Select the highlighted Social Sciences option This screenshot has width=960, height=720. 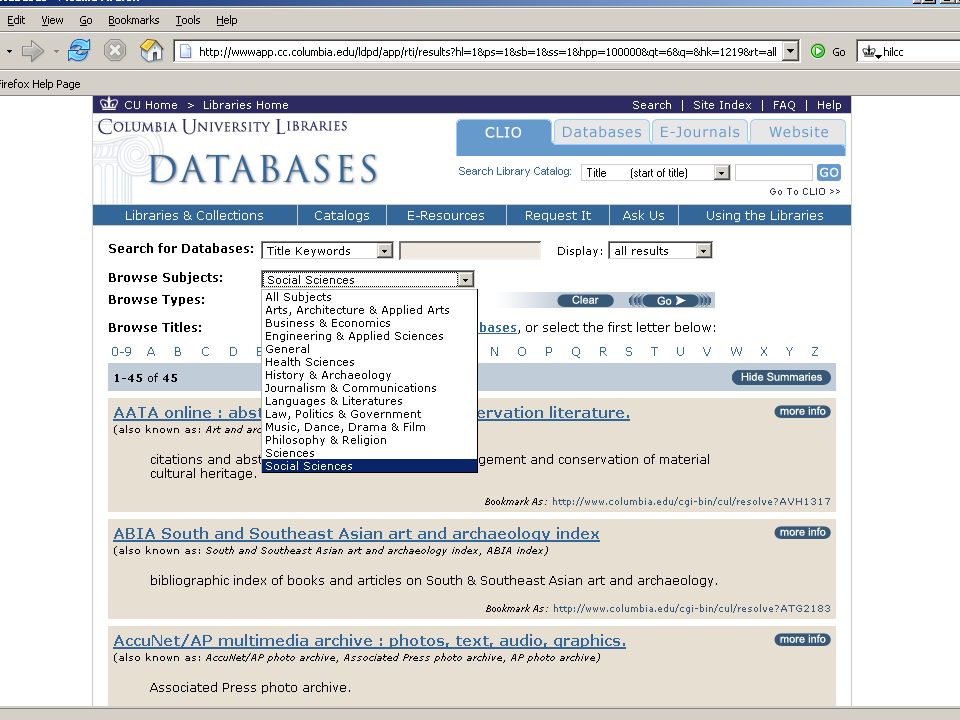(369, 466)
